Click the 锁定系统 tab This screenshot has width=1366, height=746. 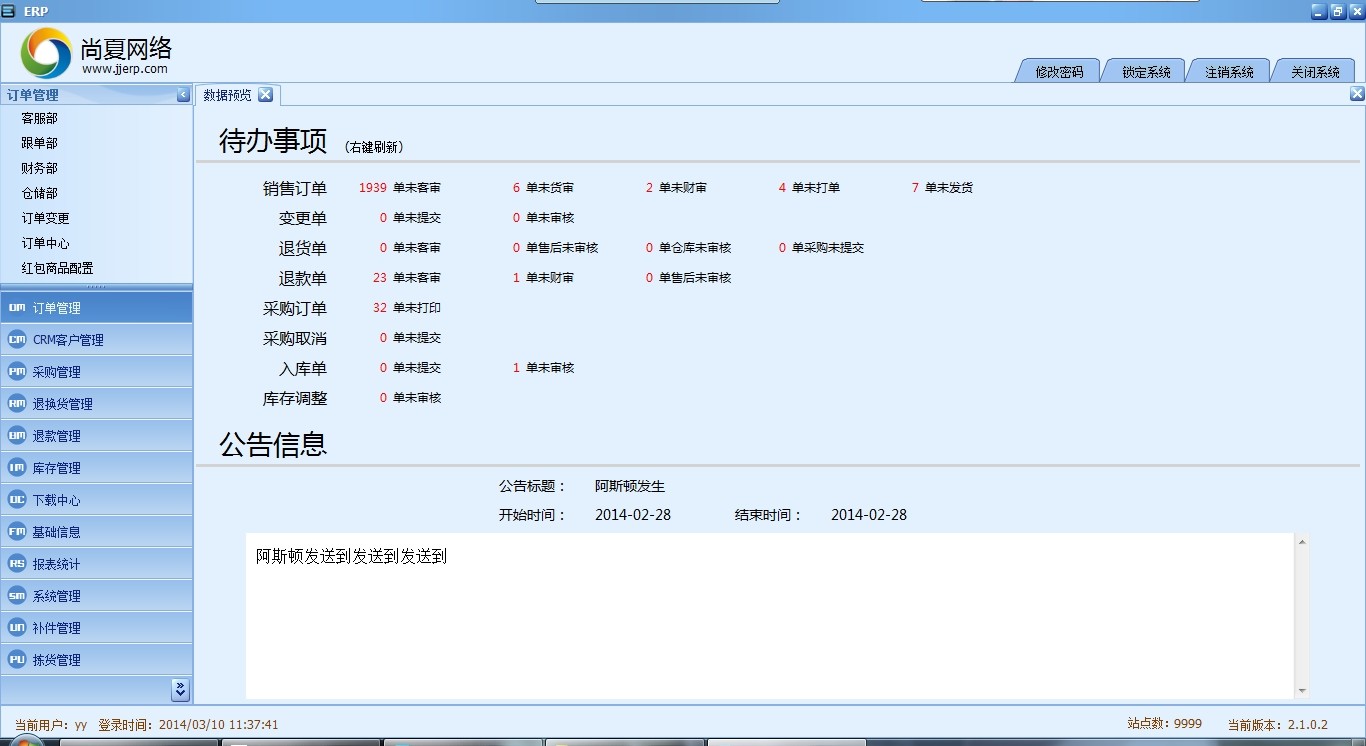1146,72
